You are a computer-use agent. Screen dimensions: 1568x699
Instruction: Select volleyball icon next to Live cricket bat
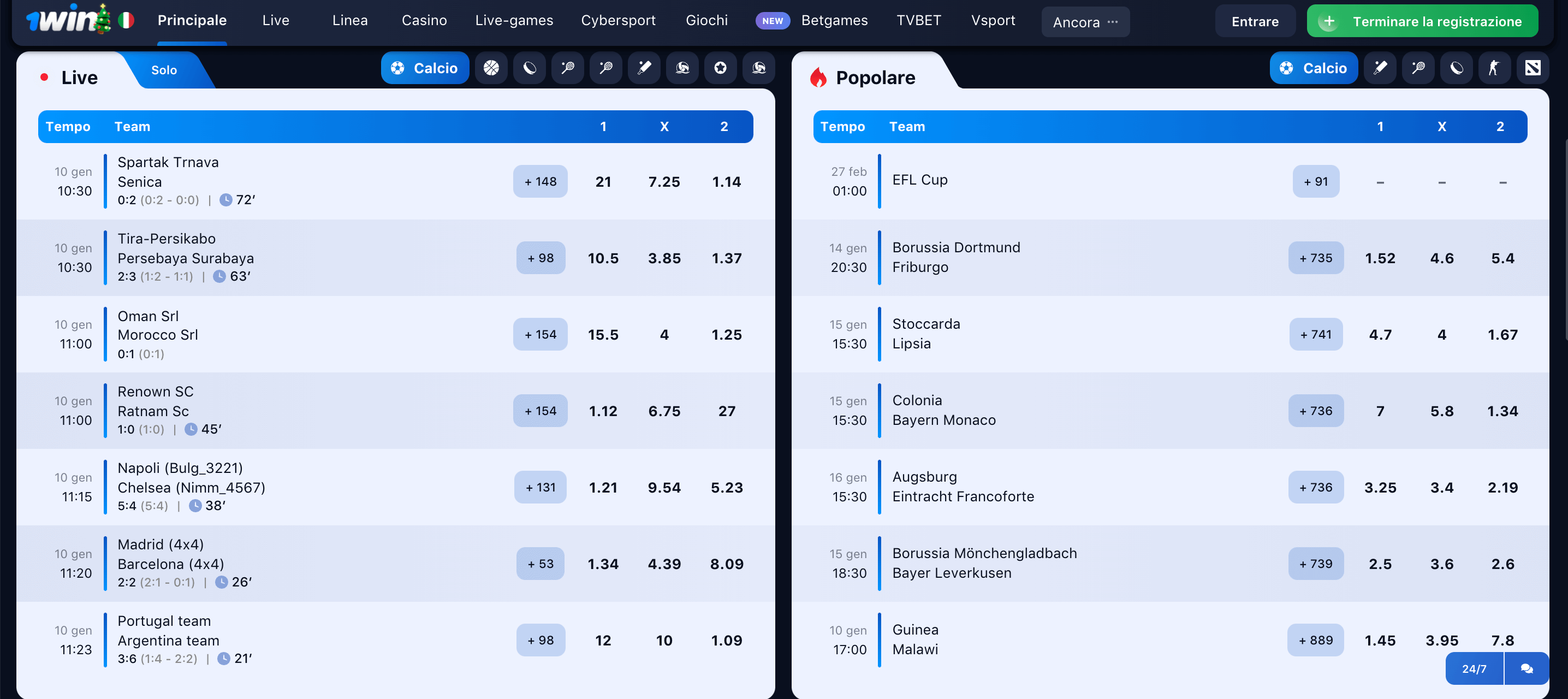click(682, 68)
